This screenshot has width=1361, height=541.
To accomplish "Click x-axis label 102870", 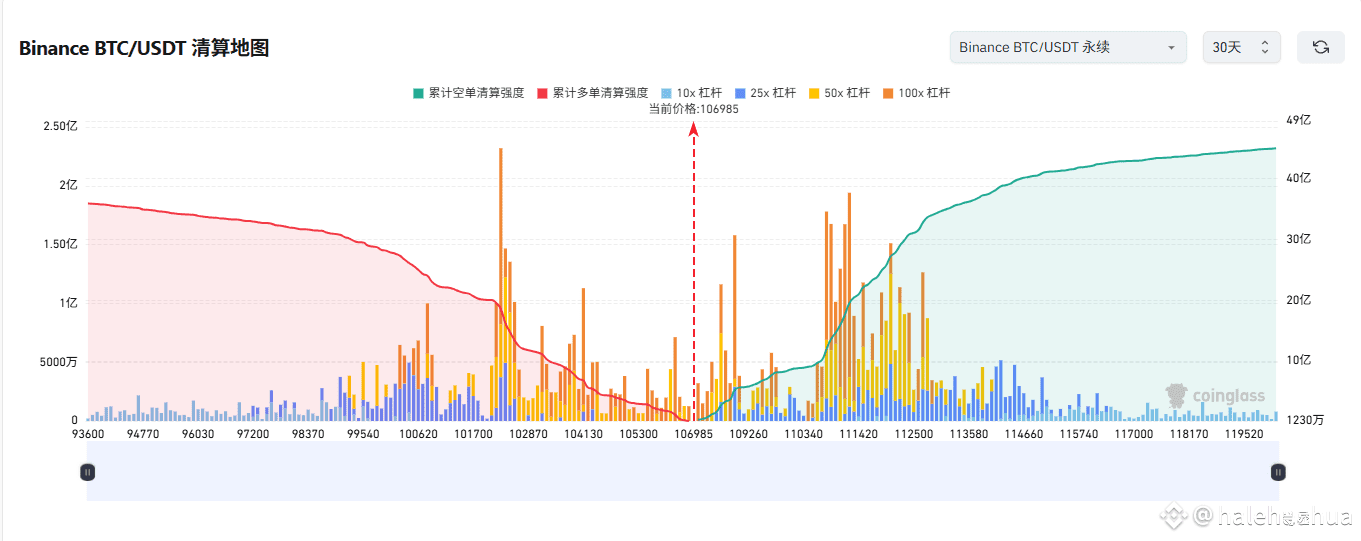I will 528,435.
